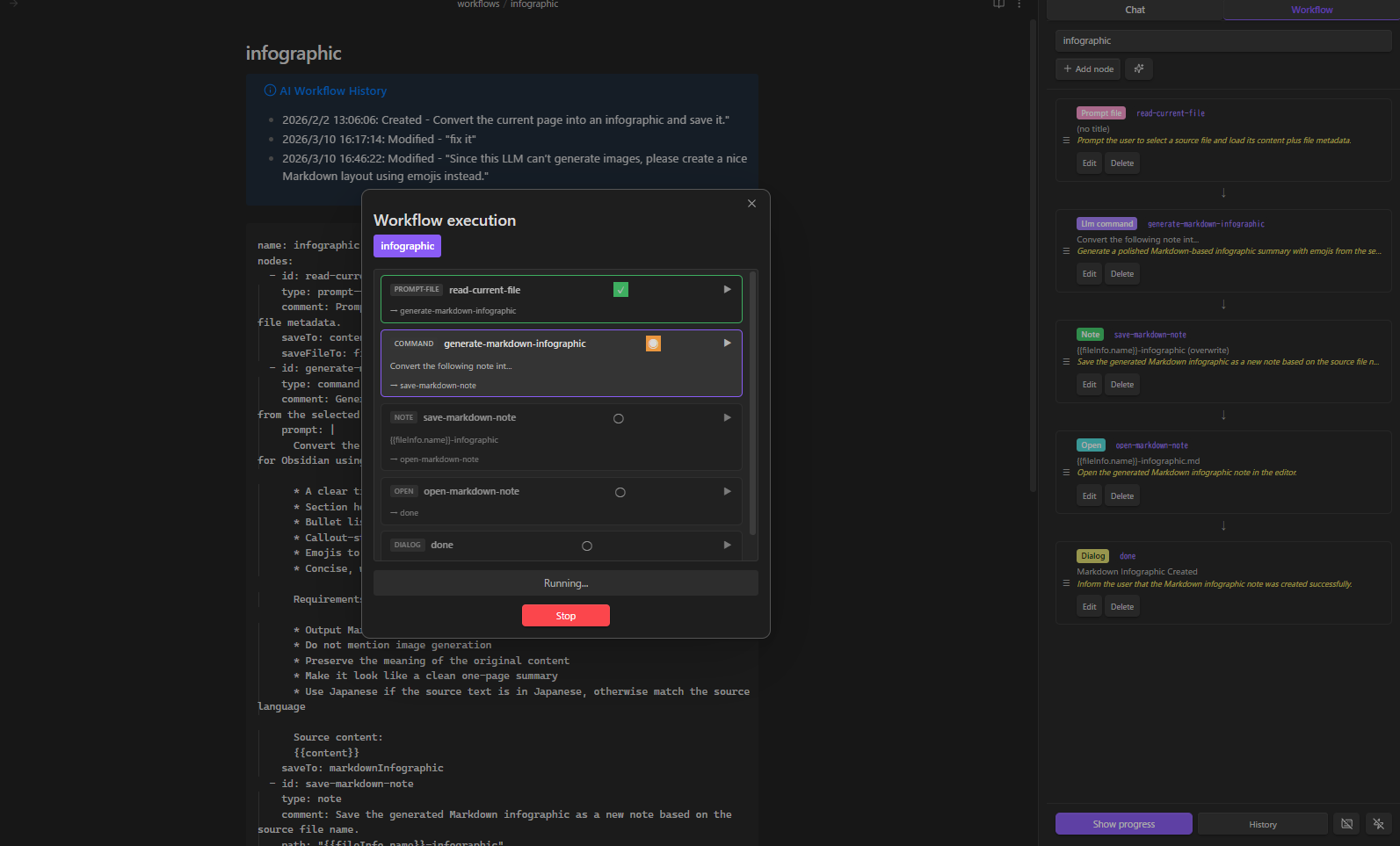Delete the generate-markdown-infographic node
The width and height of the screenshot is (1400, 846).
point(1122,274)
